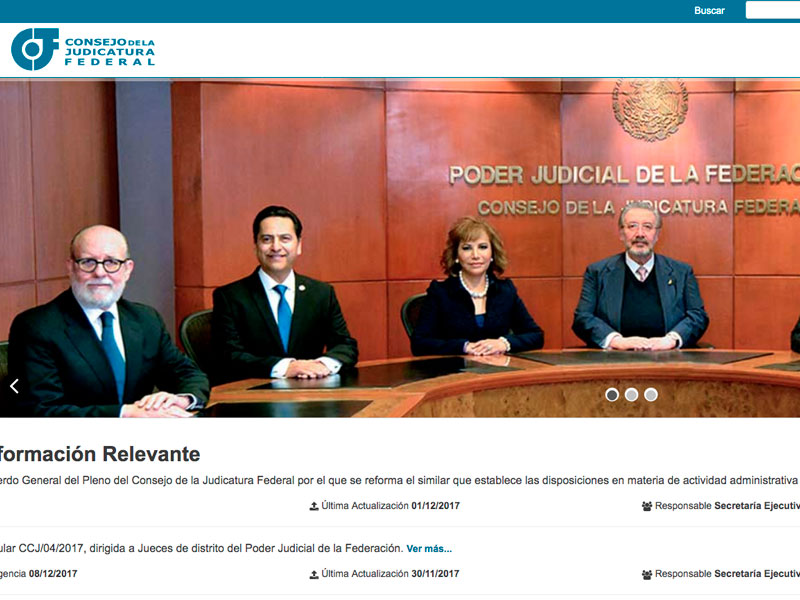Click upload icon beside Última Actualización 01/12/2017
The width and height of the screenshot is (800, 600).
point(314,506)
